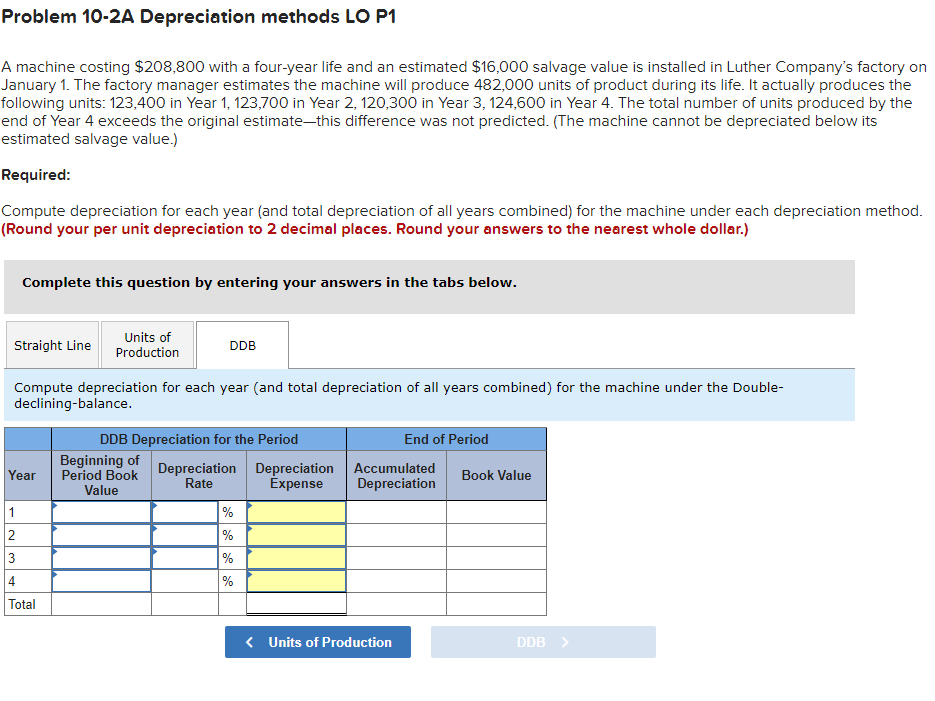Screen dimensions: 935x701
Task: Select Year 2 Beginning Book Value field
Action: 101,535
